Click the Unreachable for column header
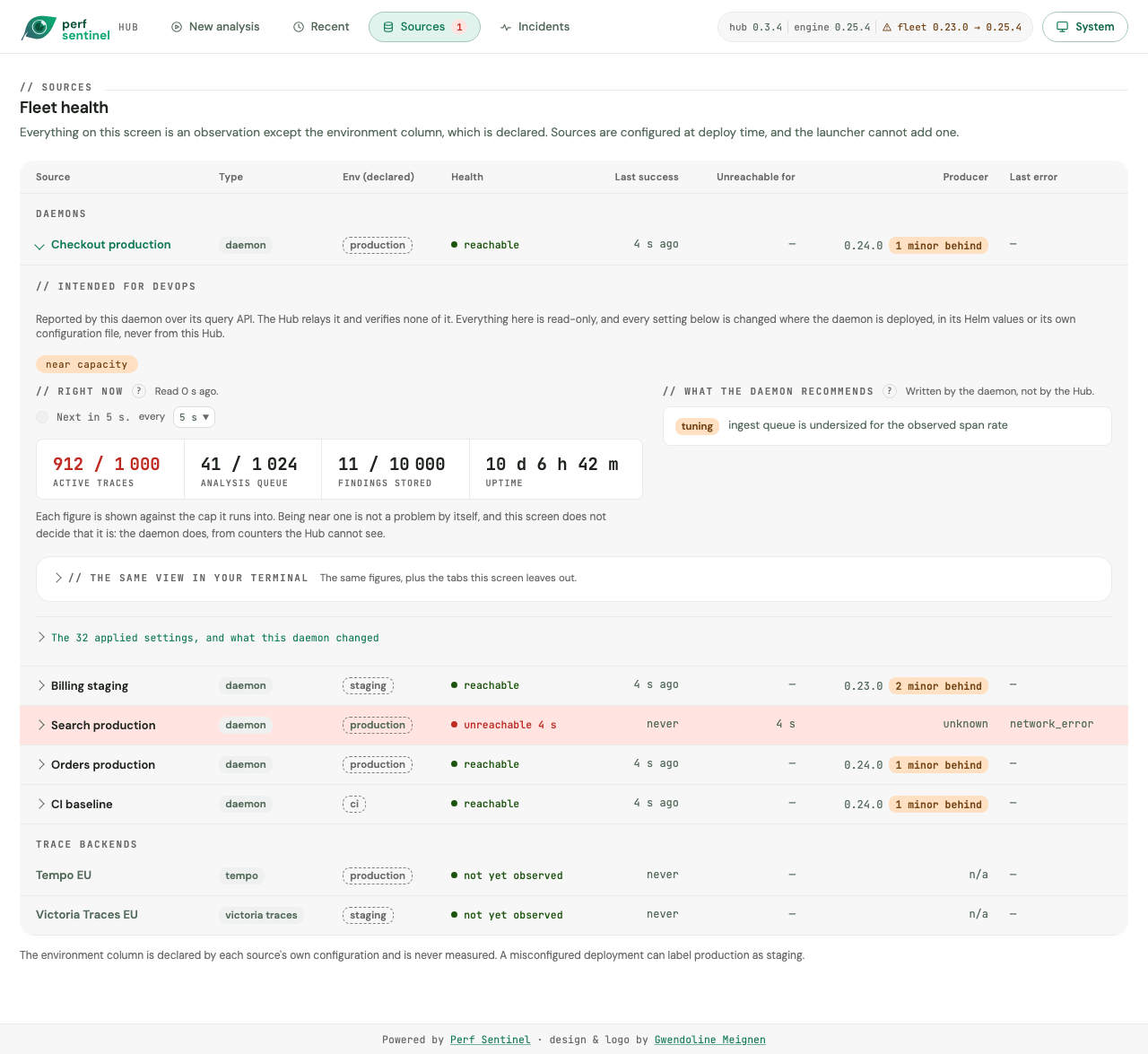The width and height of the screenshot is (1148, 1054). (x=756, y=177)
